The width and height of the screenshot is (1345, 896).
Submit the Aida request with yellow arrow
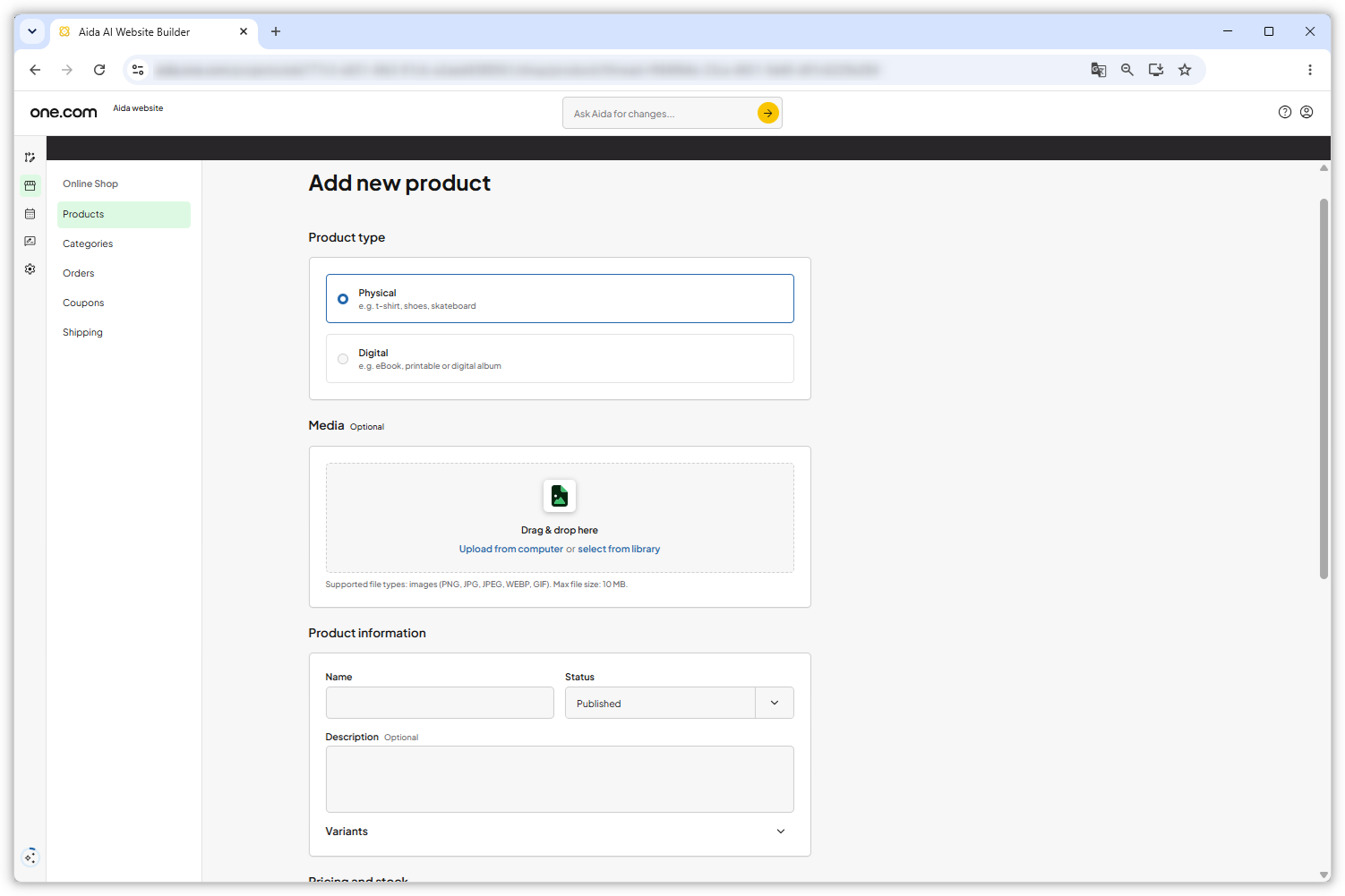point(767,113)
